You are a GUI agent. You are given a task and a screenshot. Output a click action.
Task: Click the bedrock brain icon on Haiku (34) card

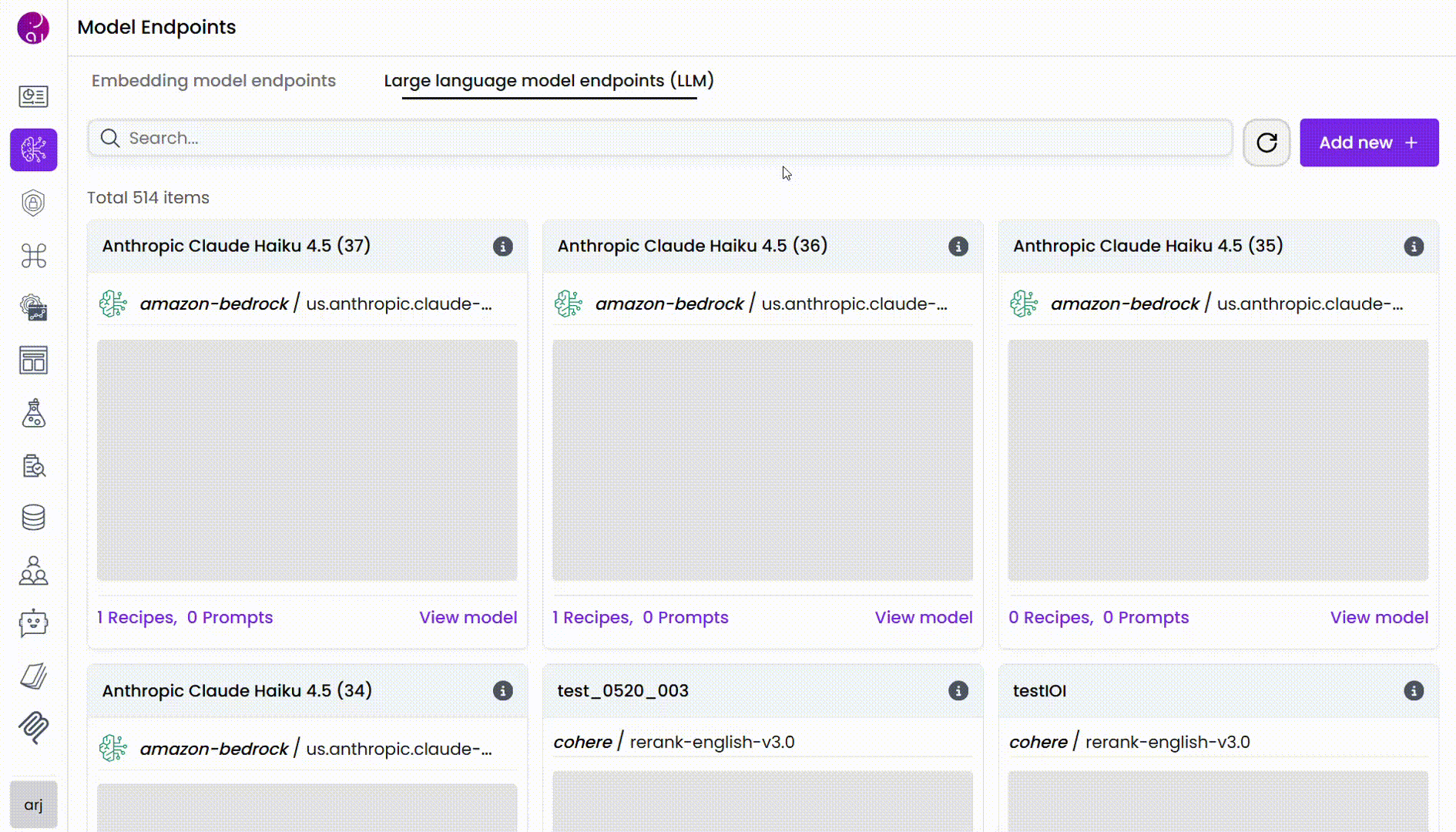113,748
